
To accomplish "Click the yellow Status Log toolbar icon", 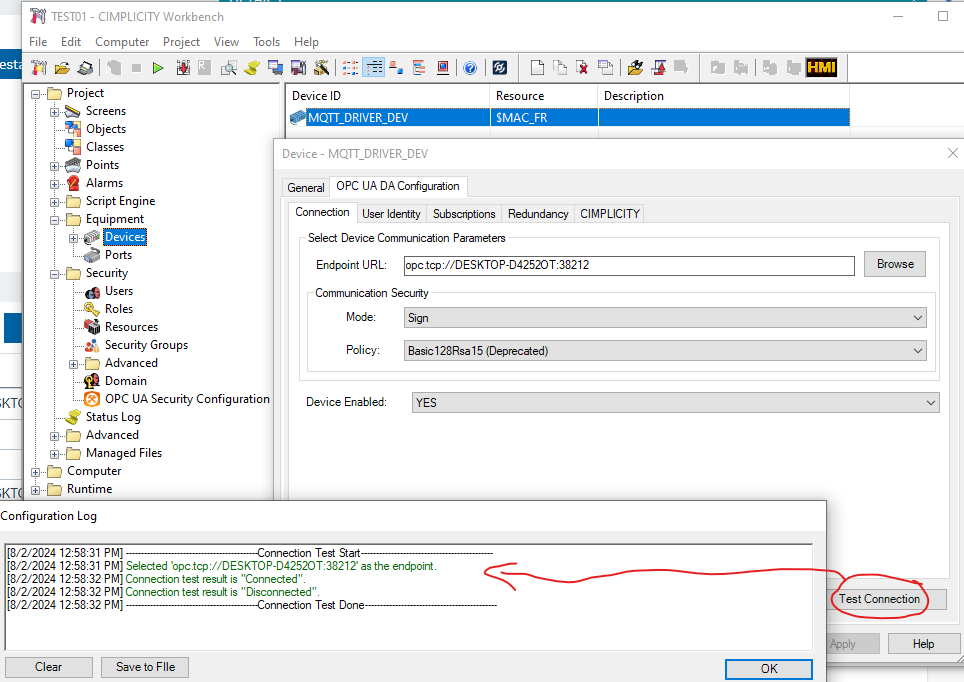I will (252, 68).
